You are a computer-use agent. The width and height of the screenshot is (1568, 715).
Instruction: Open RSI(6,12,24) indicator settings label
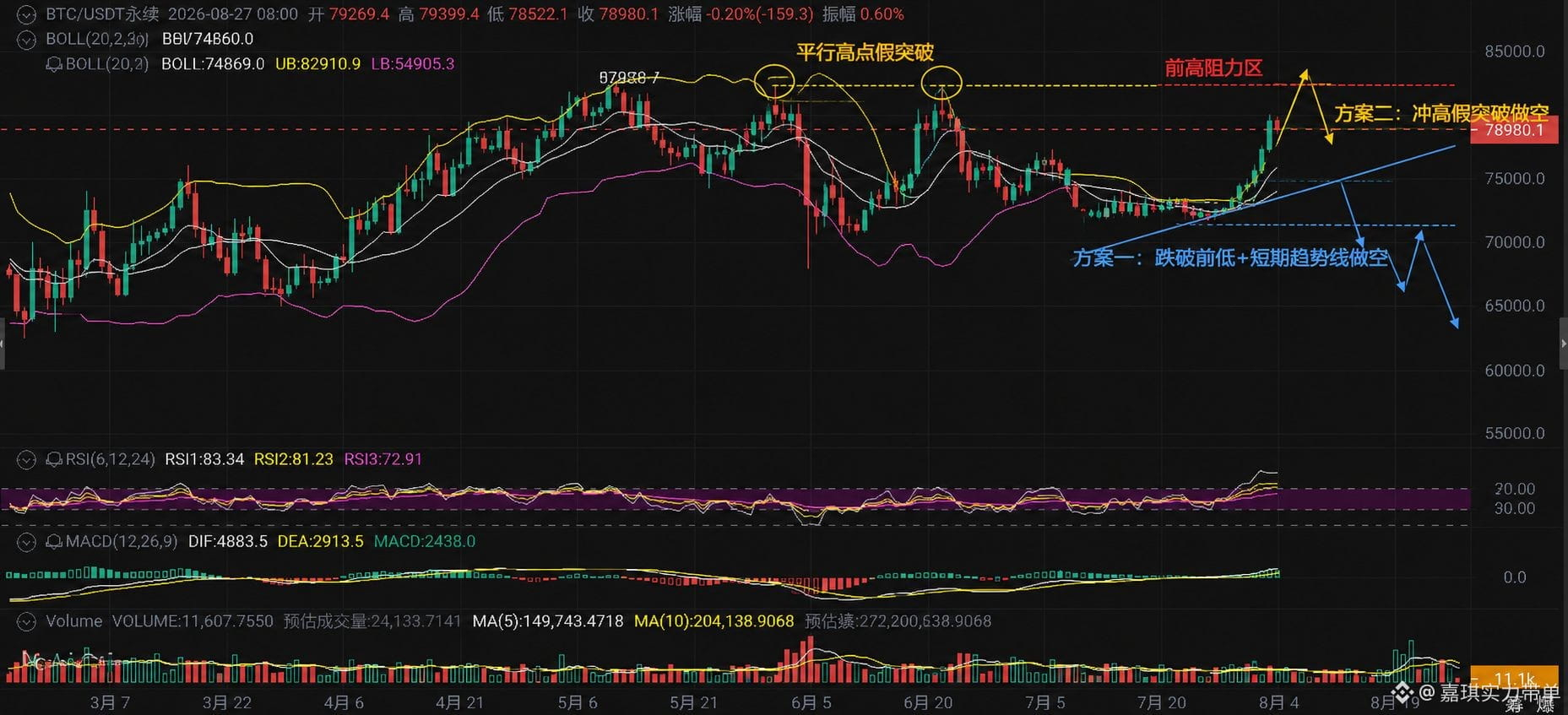111,459
